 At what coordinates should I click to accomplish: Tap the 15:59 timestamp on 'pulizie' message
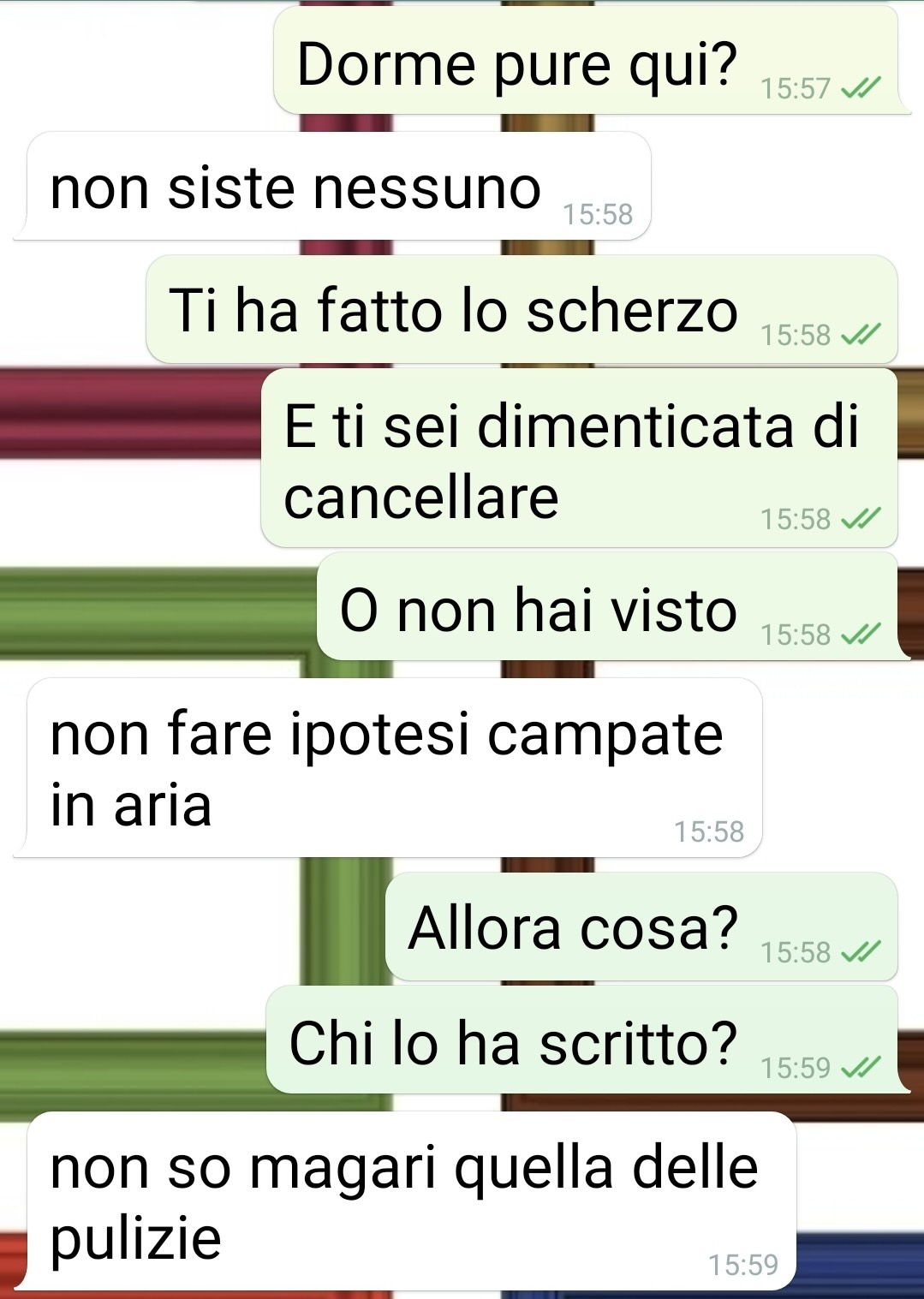743,1265
